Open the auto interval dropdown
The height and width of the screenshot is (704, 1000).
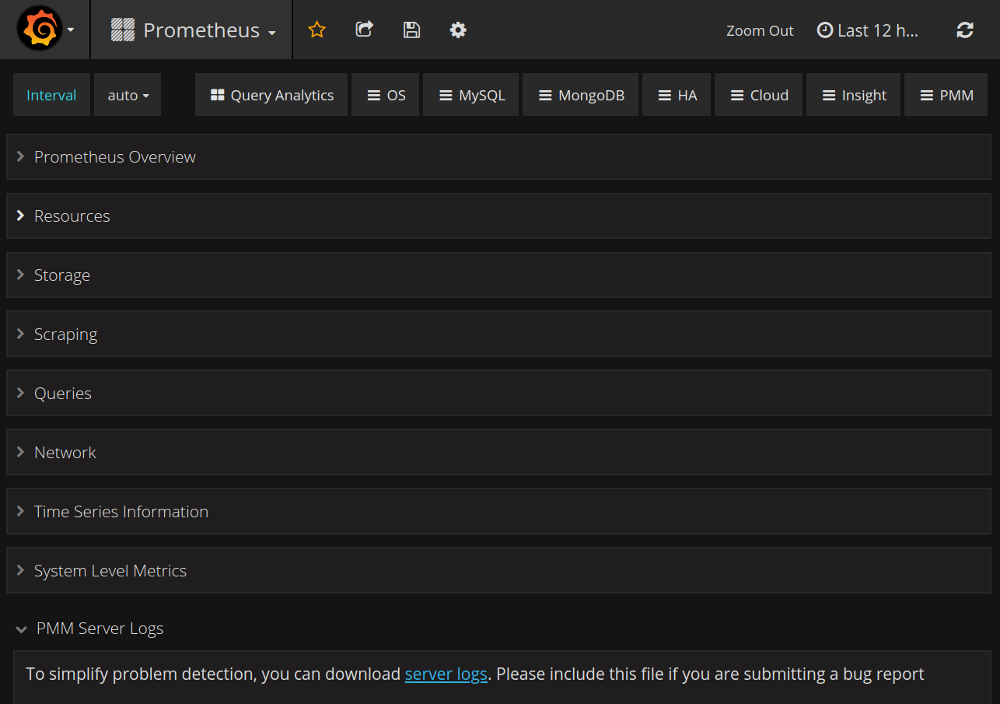tap(128, 95)
